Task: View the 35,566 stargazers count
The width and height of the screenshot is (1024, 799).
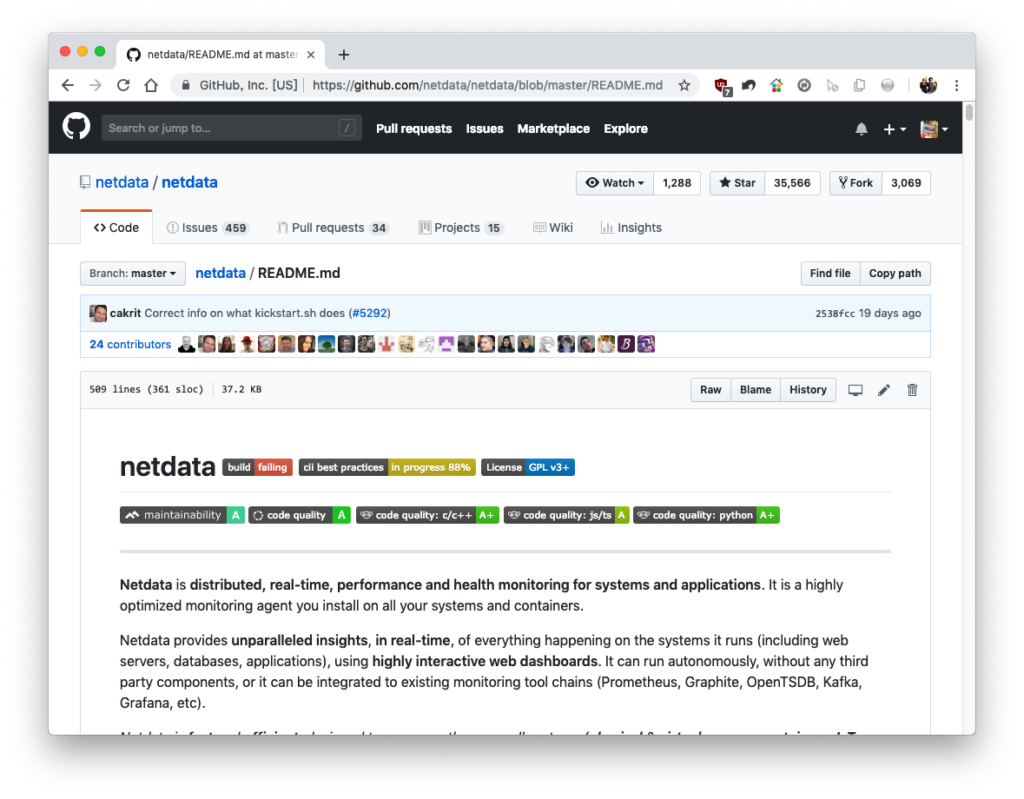Action: point(792,183)
